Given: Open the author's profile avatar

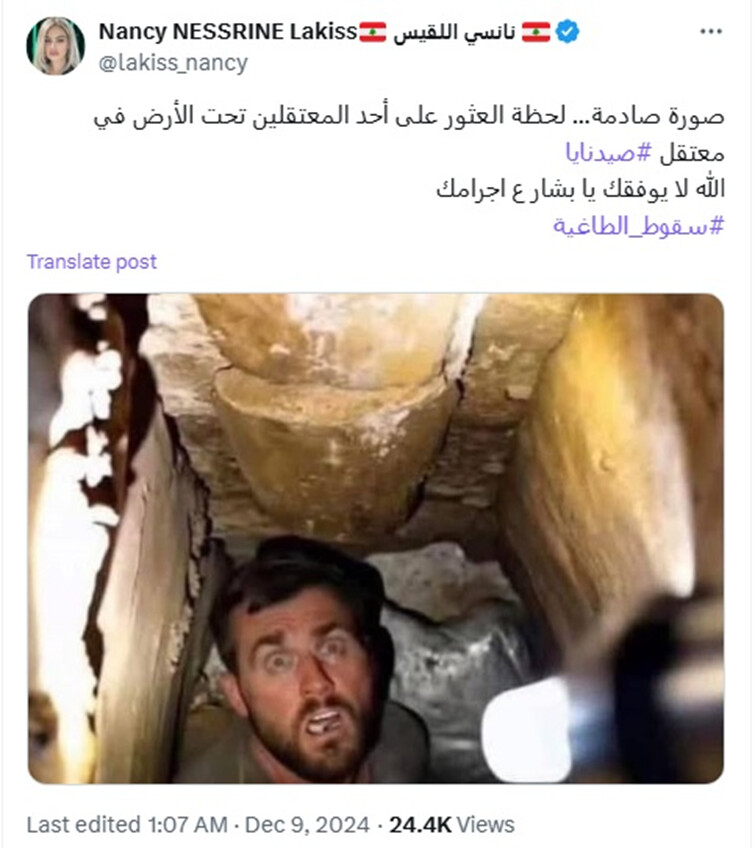Looking at the screenshot, I should coord(56,45).
